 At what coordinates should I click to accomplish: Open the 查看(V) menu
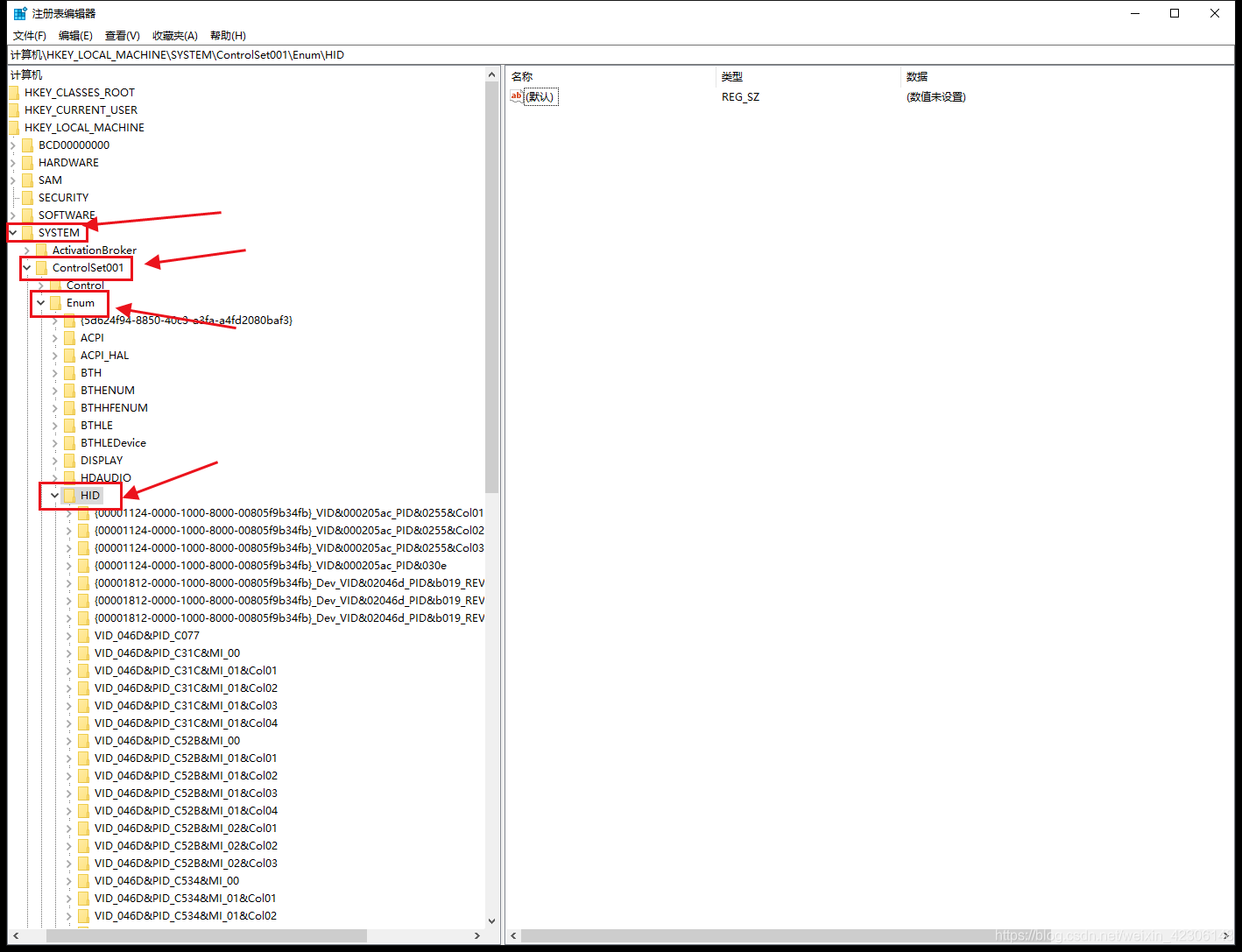pos(123,36)
